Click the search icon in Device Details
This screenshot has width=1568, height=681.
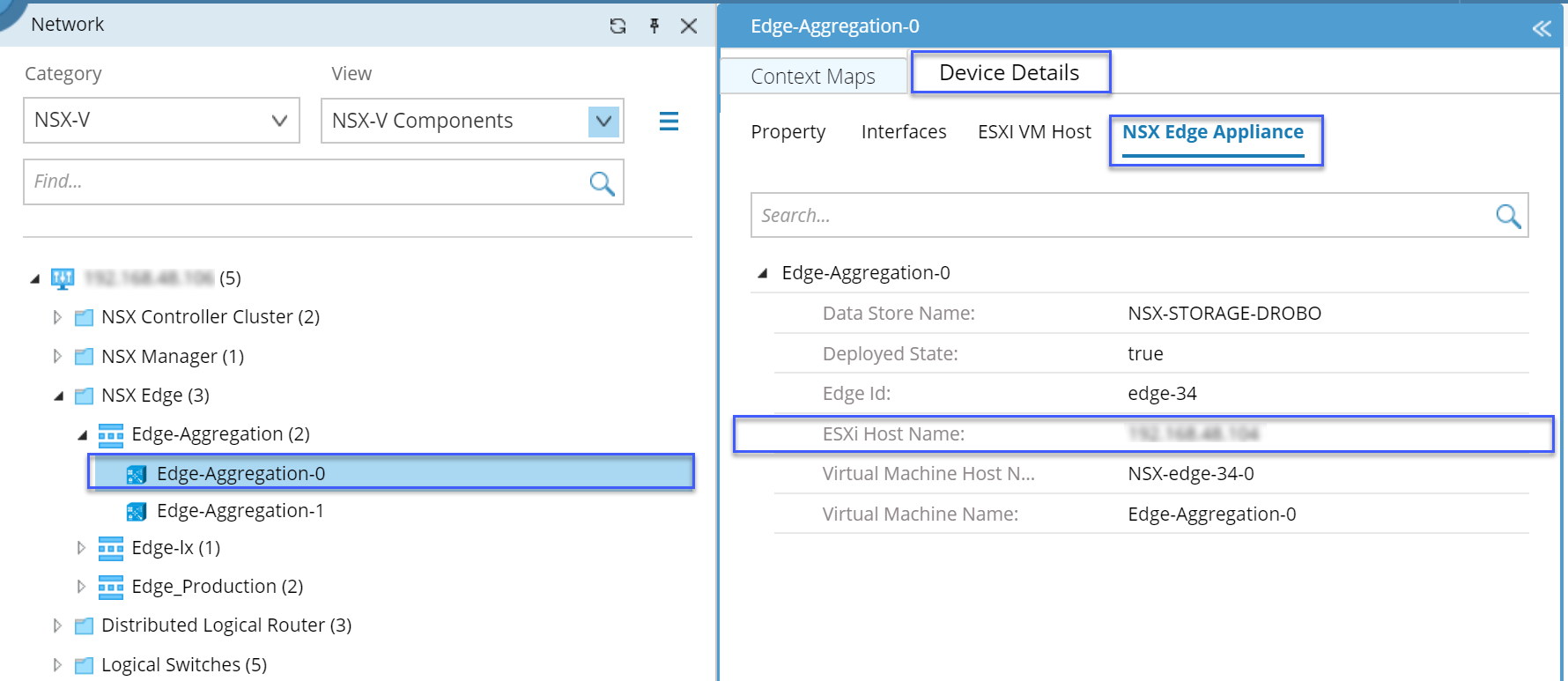coord(1507,216)
